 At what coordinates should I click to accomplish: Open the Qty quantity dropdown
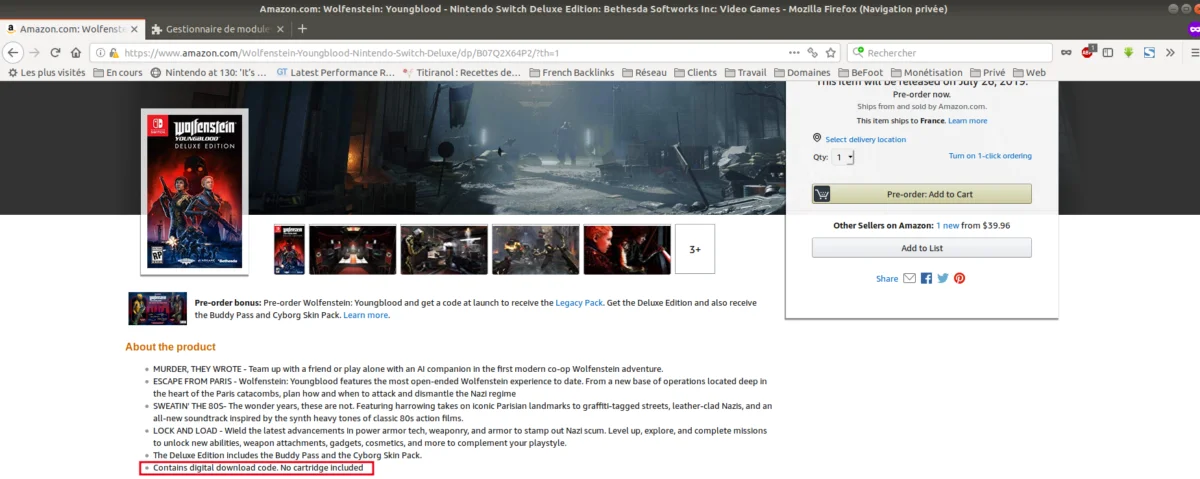pyautogui.click(x=844, y=157)
